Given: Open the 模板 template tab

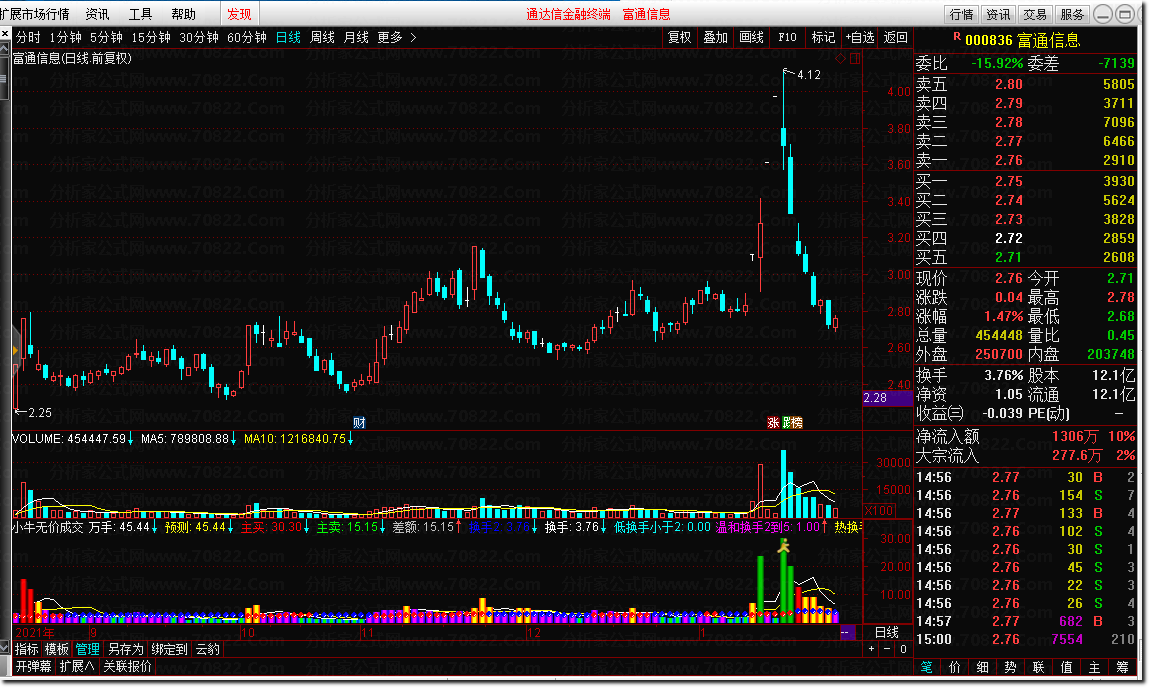Looking at the screenshot, I should pos(57,649).
